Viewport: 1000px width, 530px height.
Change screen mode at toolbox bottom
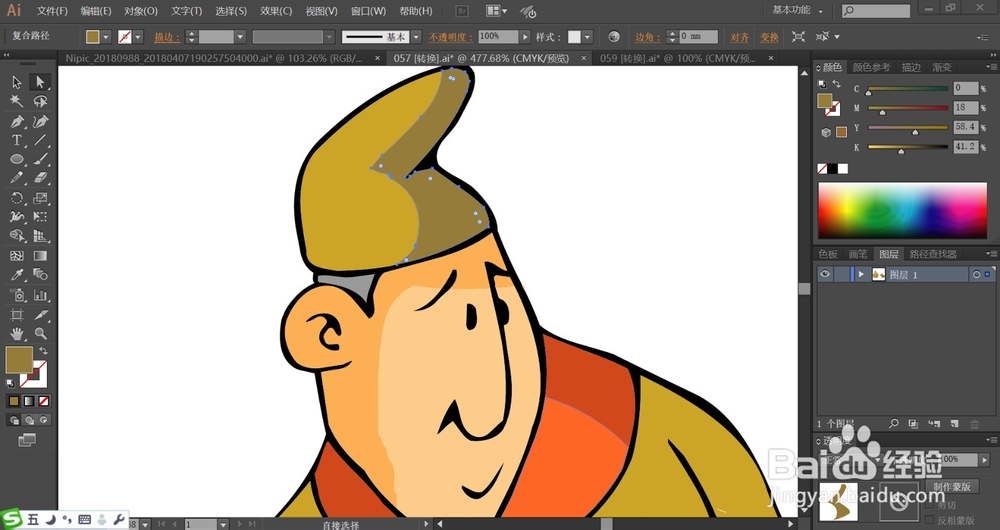pyautogui.click(x=27, y=440)
